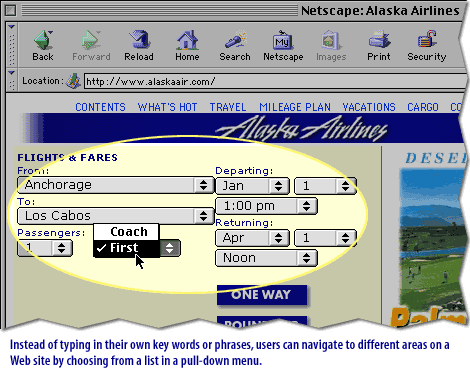
Task: Collapse the navigation toolbar with its triangle
Action: pos(12,27)
